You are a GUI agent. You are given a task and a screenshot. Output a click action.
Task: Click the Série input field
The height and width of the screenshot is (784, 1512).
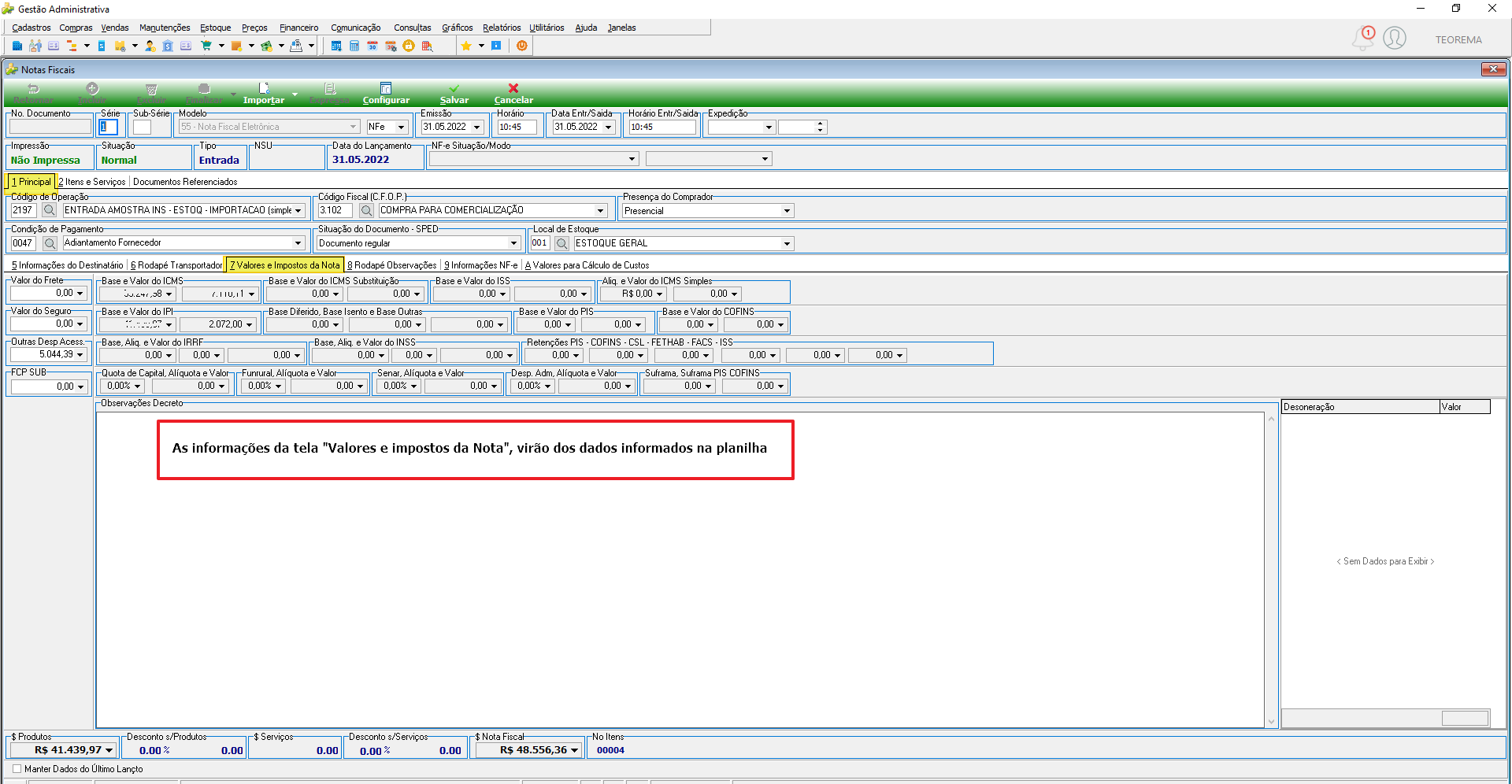(109, 127)
